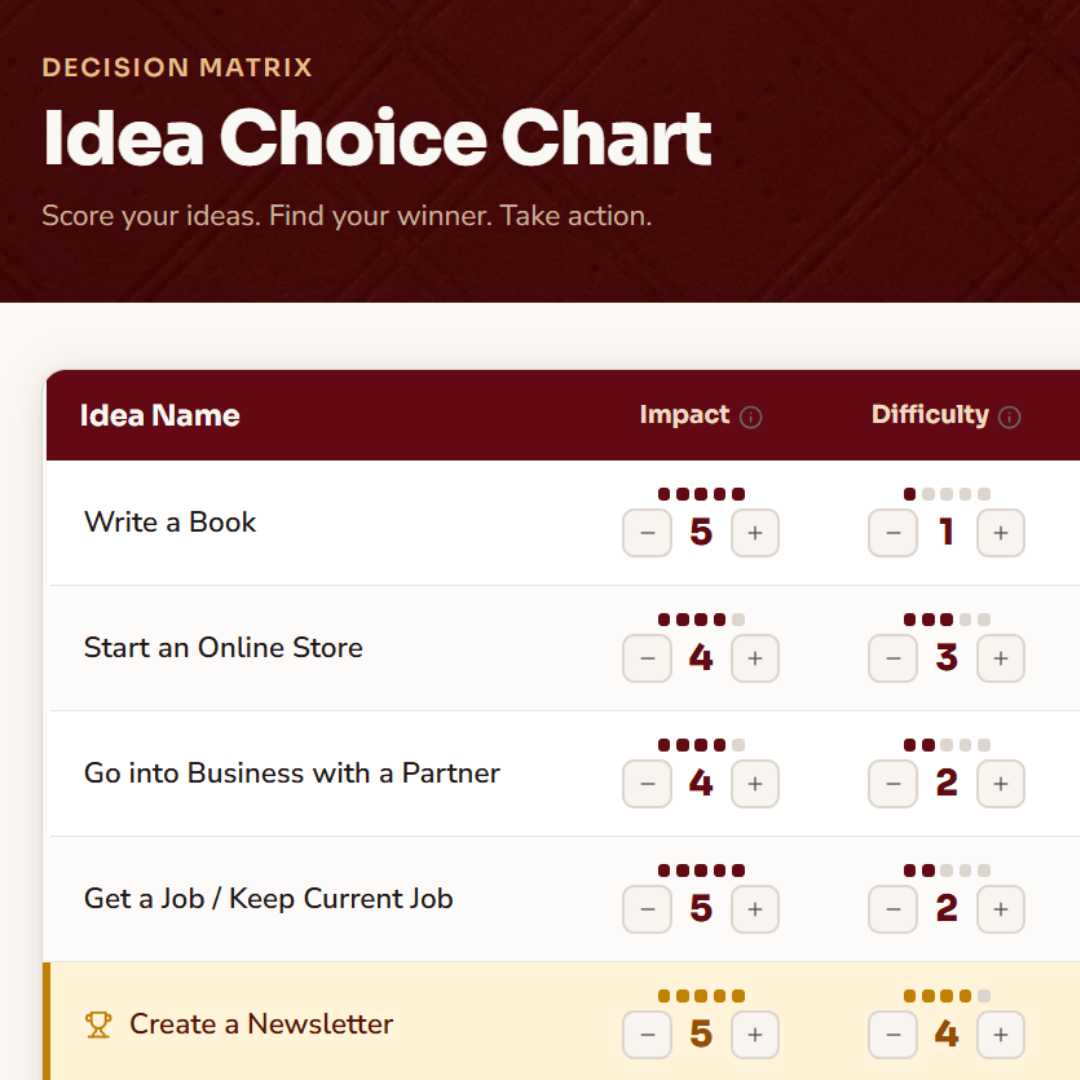Increase Difficulty for Write a Book
The width and height of the screenshot is (1080, 1080).
pyautogui.click(x=1000, y=533)
